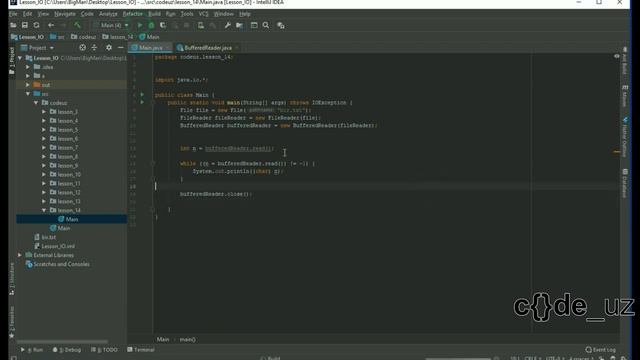Click the last toolbar icon after search
Image resolution: width=640 pixels, height=360 pixels.
281,25
